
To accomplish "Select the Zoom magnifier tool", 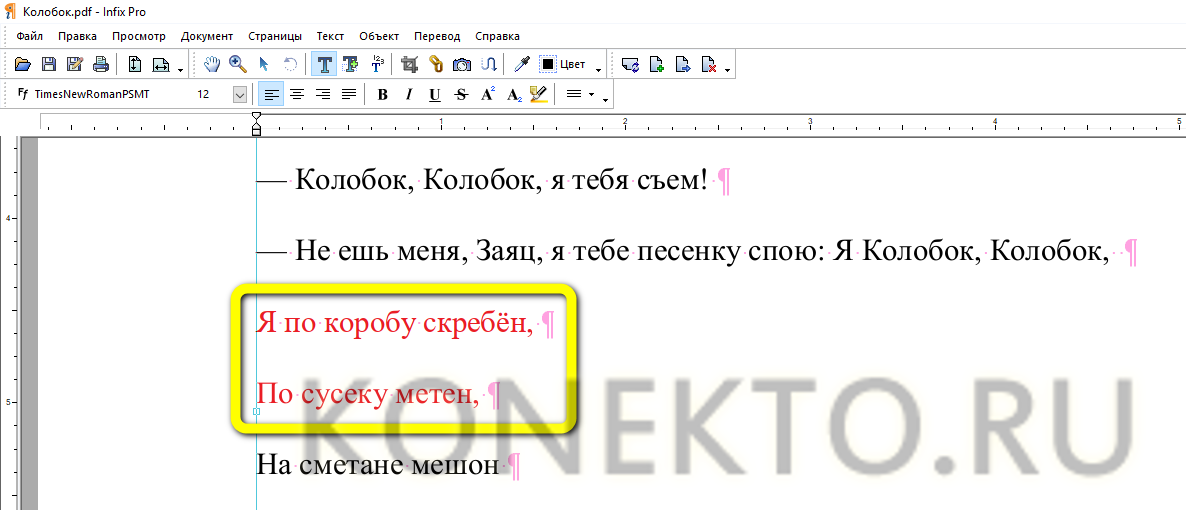I will click(x=238, y=64).
